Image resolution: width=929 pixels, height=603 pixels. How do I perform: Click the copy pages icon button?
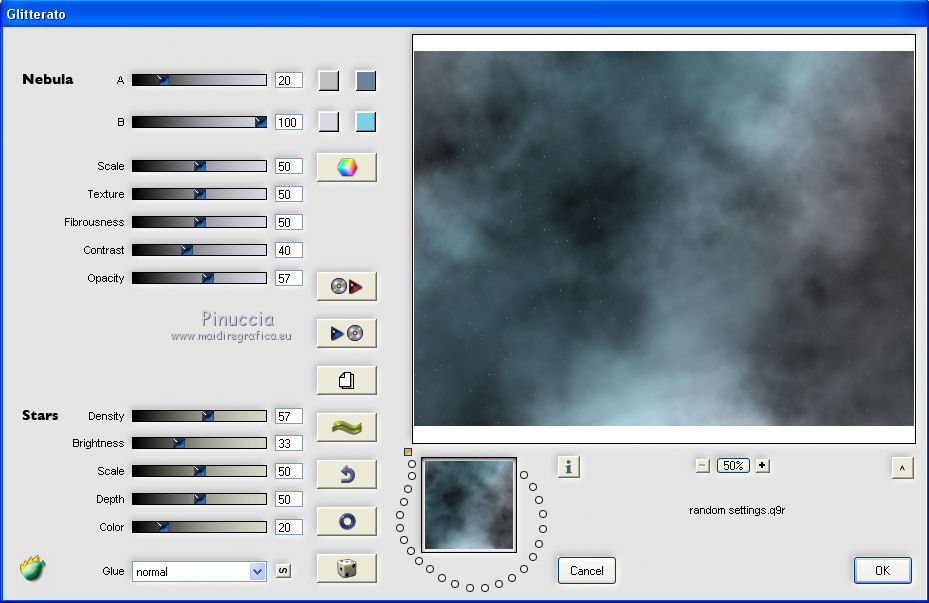tap(347, 380)
